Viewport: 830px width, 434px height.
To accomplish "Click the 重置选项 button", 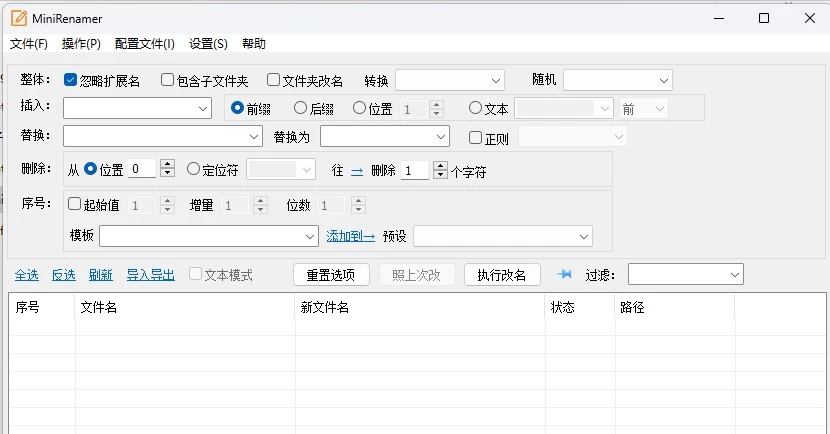I will [x=331, y=275].
